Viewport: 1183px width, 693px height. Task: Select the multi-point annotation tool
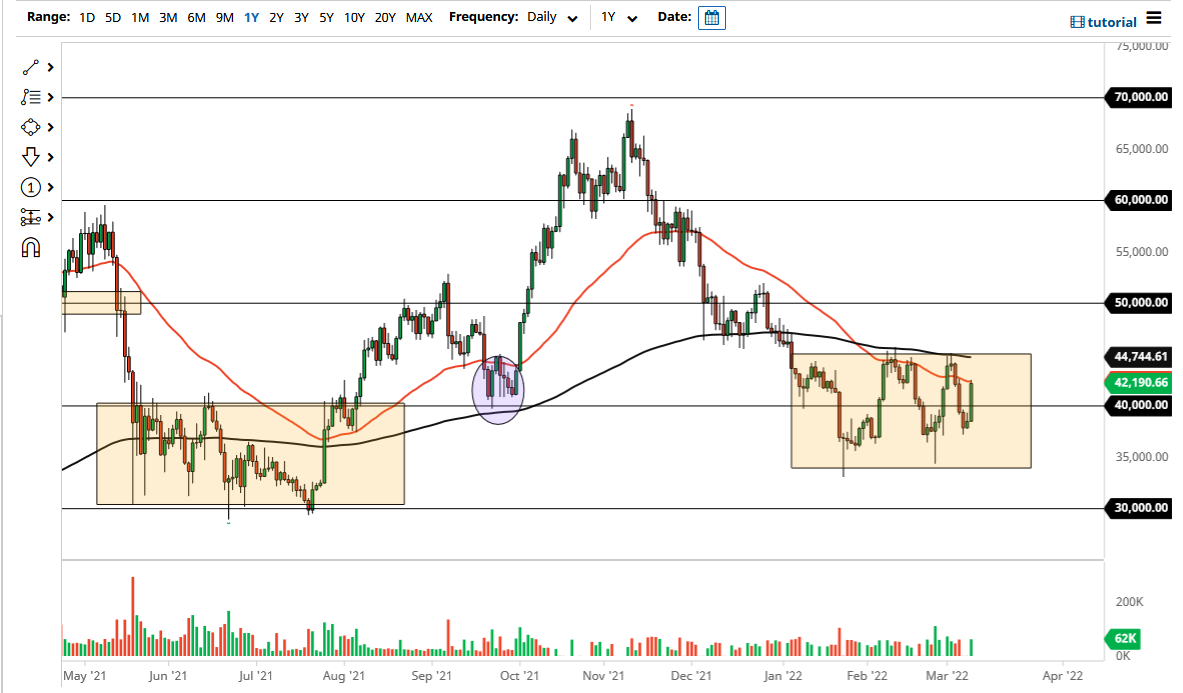[x=30, y=97]
